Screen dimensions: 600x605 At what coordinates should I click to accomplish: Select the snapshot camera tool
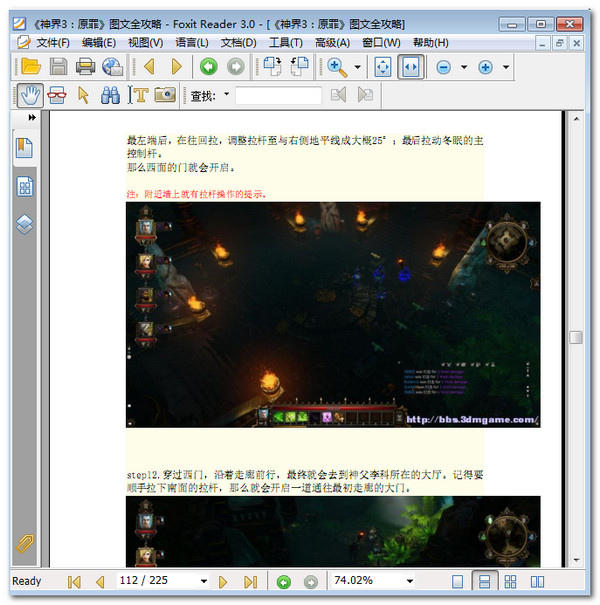pyautogui.click(x=165, y=95)
